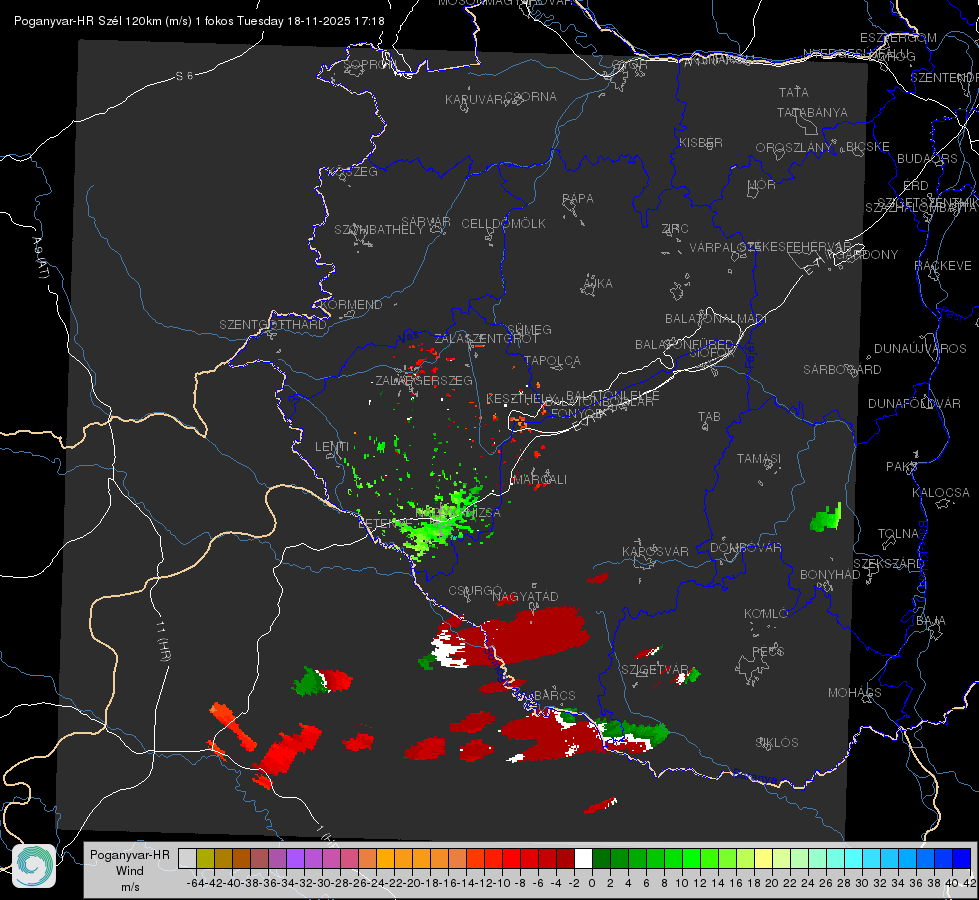This screenshot has height=900, width=979.
Task: Click the '42' legend value at the right end
Action: [x=970, y=883]
